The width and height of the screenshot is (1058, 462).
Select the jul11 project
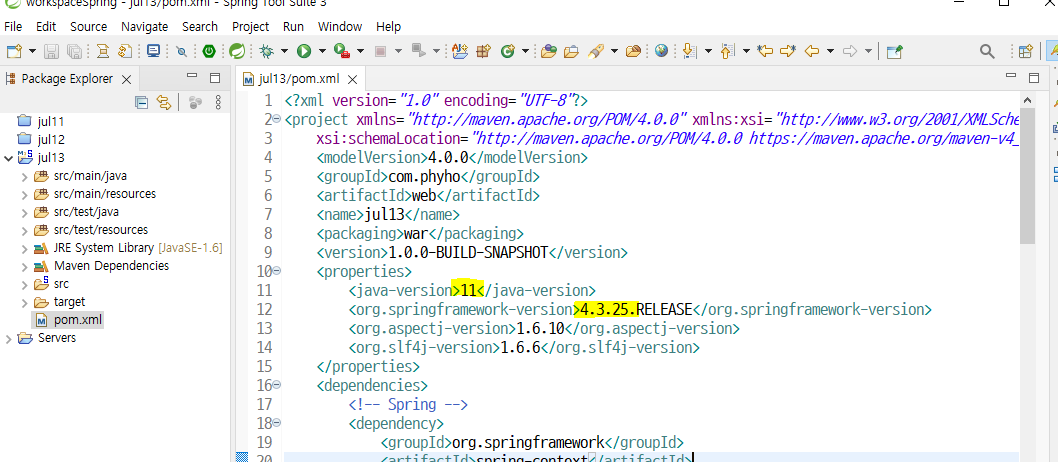pyautogui.click(x=40, y=122)
